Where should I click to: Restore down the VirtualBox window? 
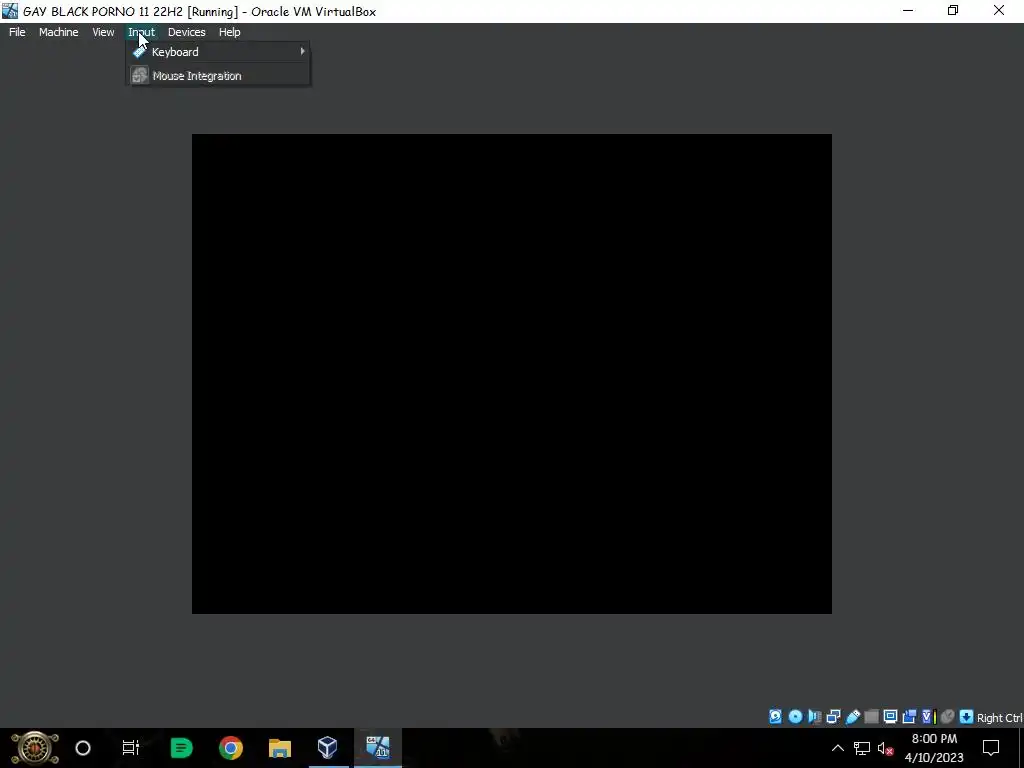pos(953,10)
